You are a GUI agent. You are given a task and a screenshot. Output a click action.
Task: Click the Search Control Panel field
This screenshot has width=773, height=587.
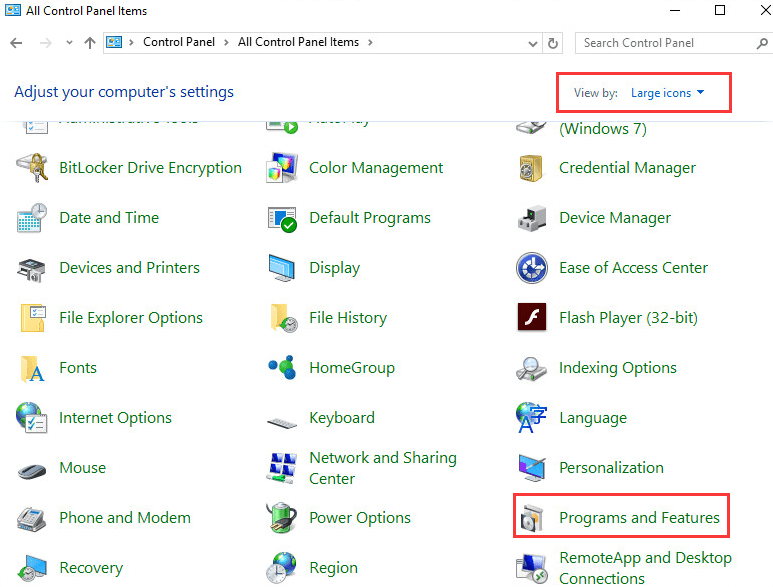(x=663, y=43)
